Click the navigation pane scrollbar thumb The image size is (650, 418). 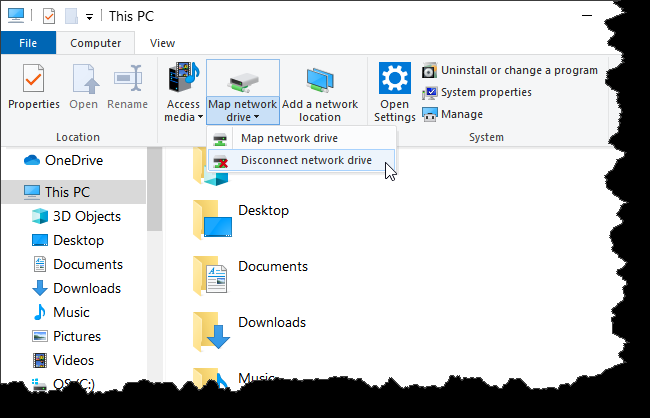point(155,189)
